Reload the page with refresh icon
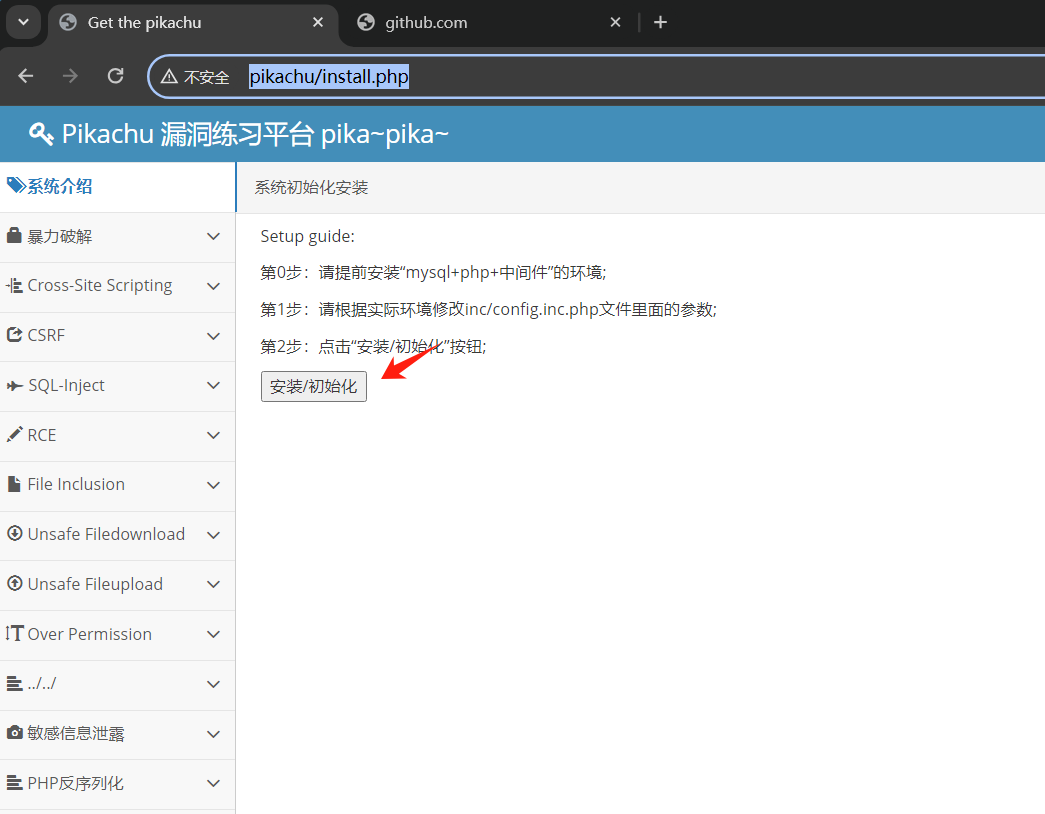The width and height of the screenshot is (1045, 814). tap(115, 76)
